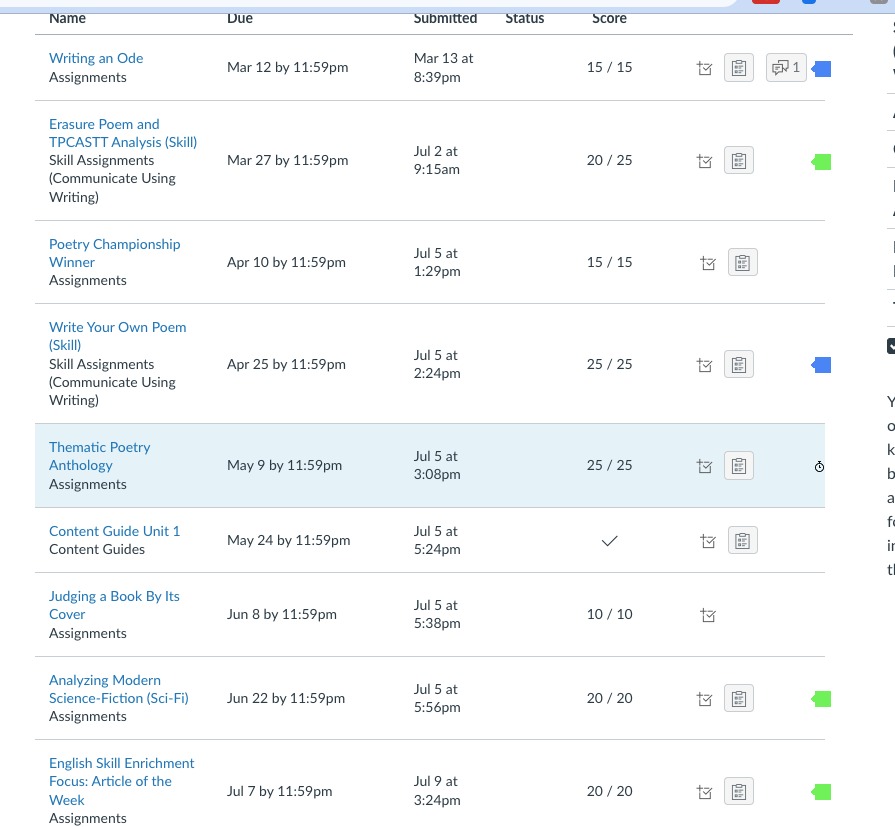
Task: Click the Score column header
Action: (x=609, y=18)
